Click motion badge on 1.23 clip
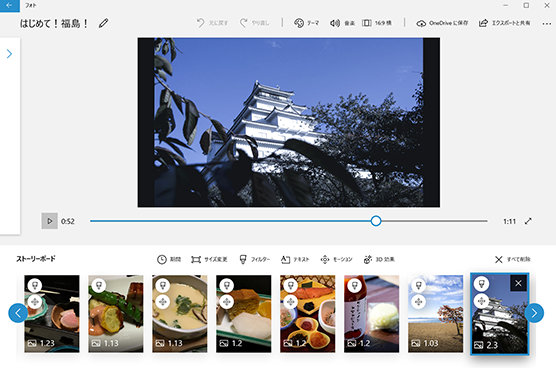 point(35,302)
